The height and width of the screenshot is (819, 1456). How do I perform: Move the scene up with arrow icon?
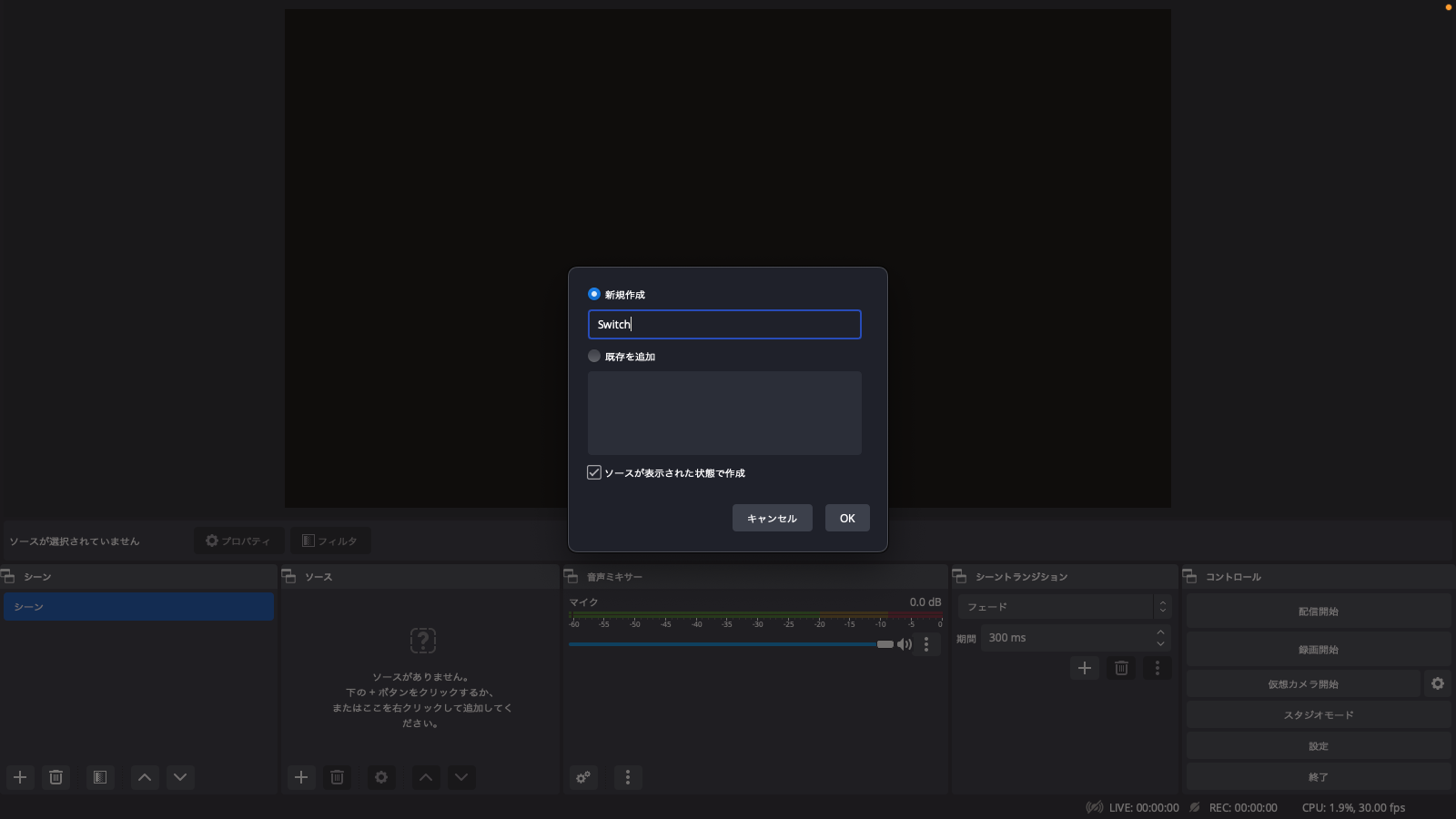(x=145, y=777)
